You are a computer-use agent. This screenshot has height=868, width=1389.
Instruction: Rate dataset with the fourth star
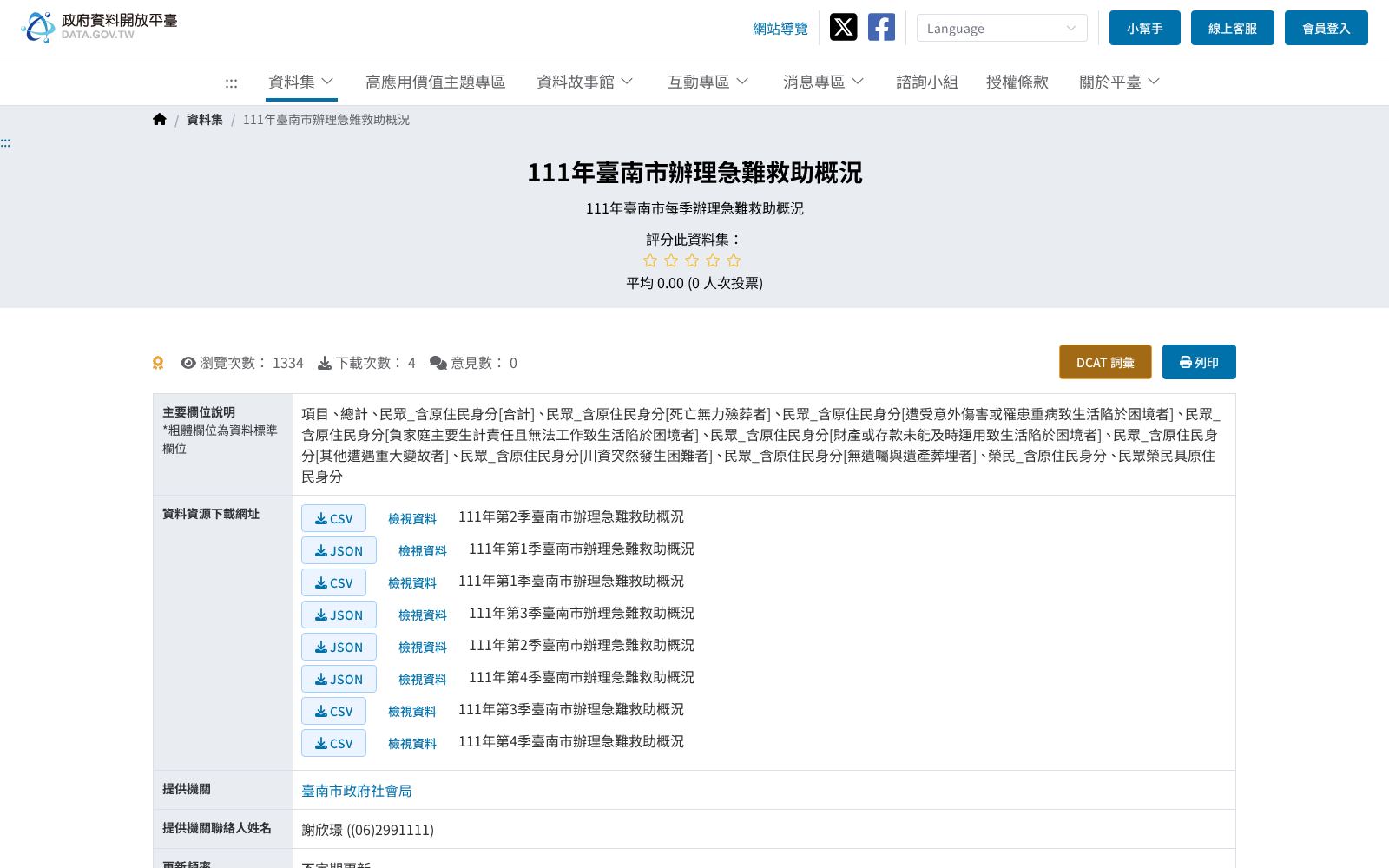click(x=713, y=260)
